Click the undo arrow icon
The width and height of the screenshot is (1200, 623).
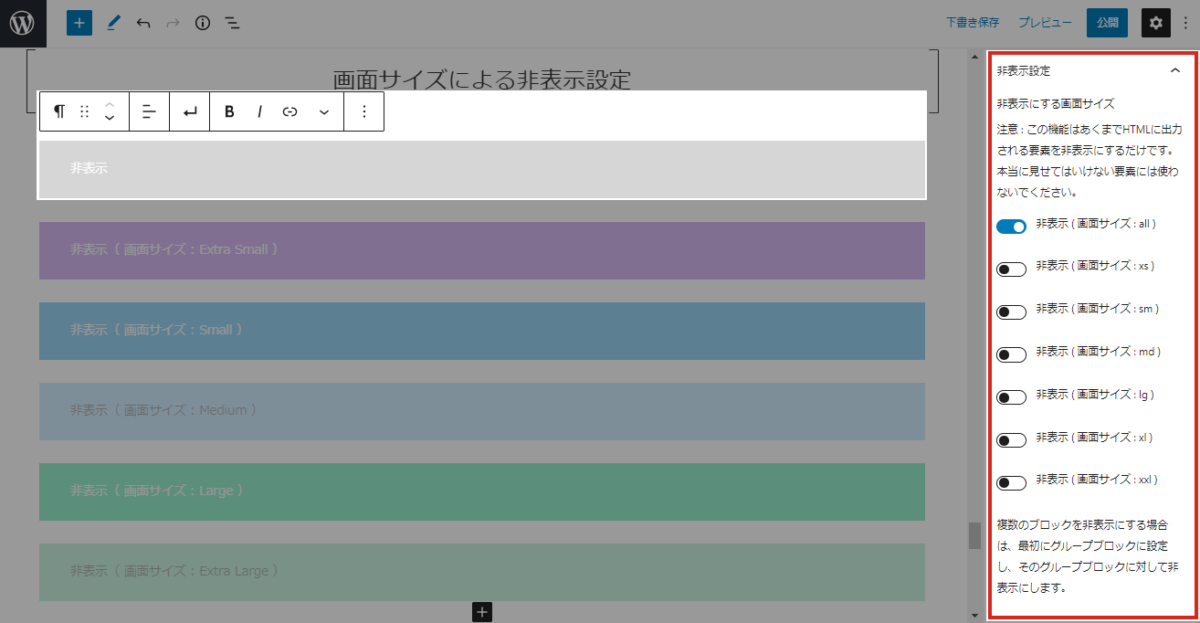pos(143,23)
